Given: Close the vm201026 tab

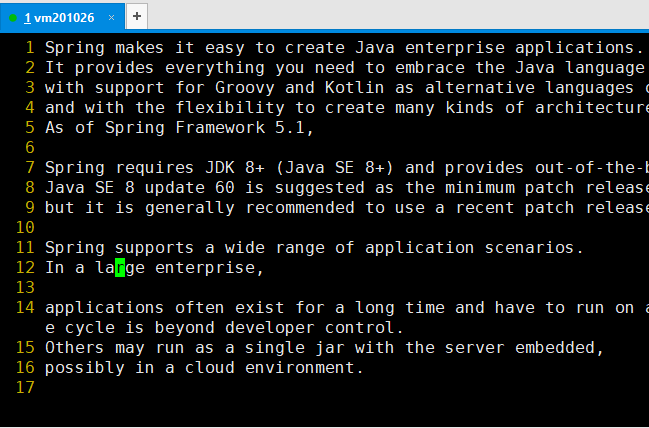Looking at the screenshot, I should [x=111, y=17].
